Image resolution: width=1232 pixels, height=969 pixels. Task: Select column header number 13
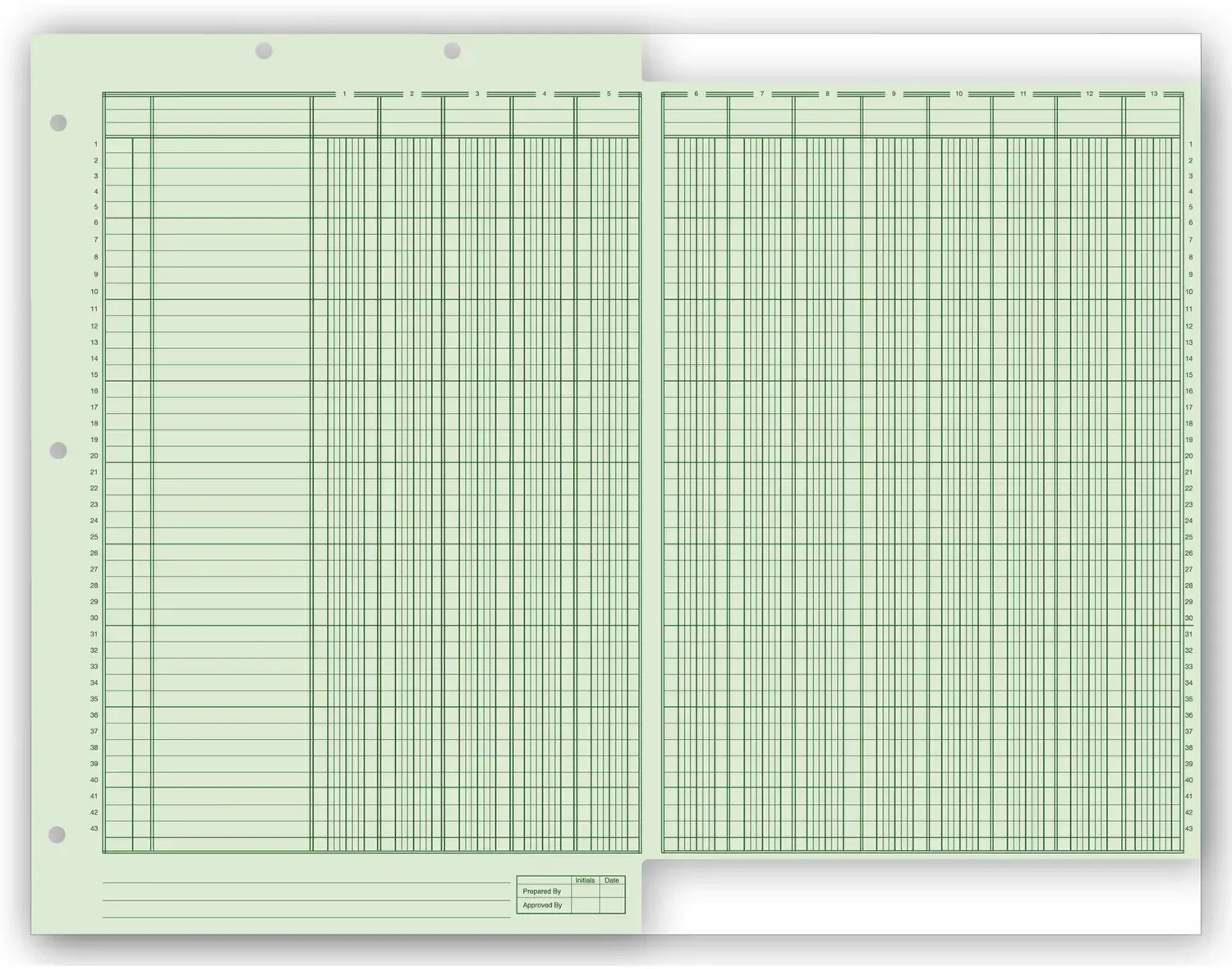1154,94
